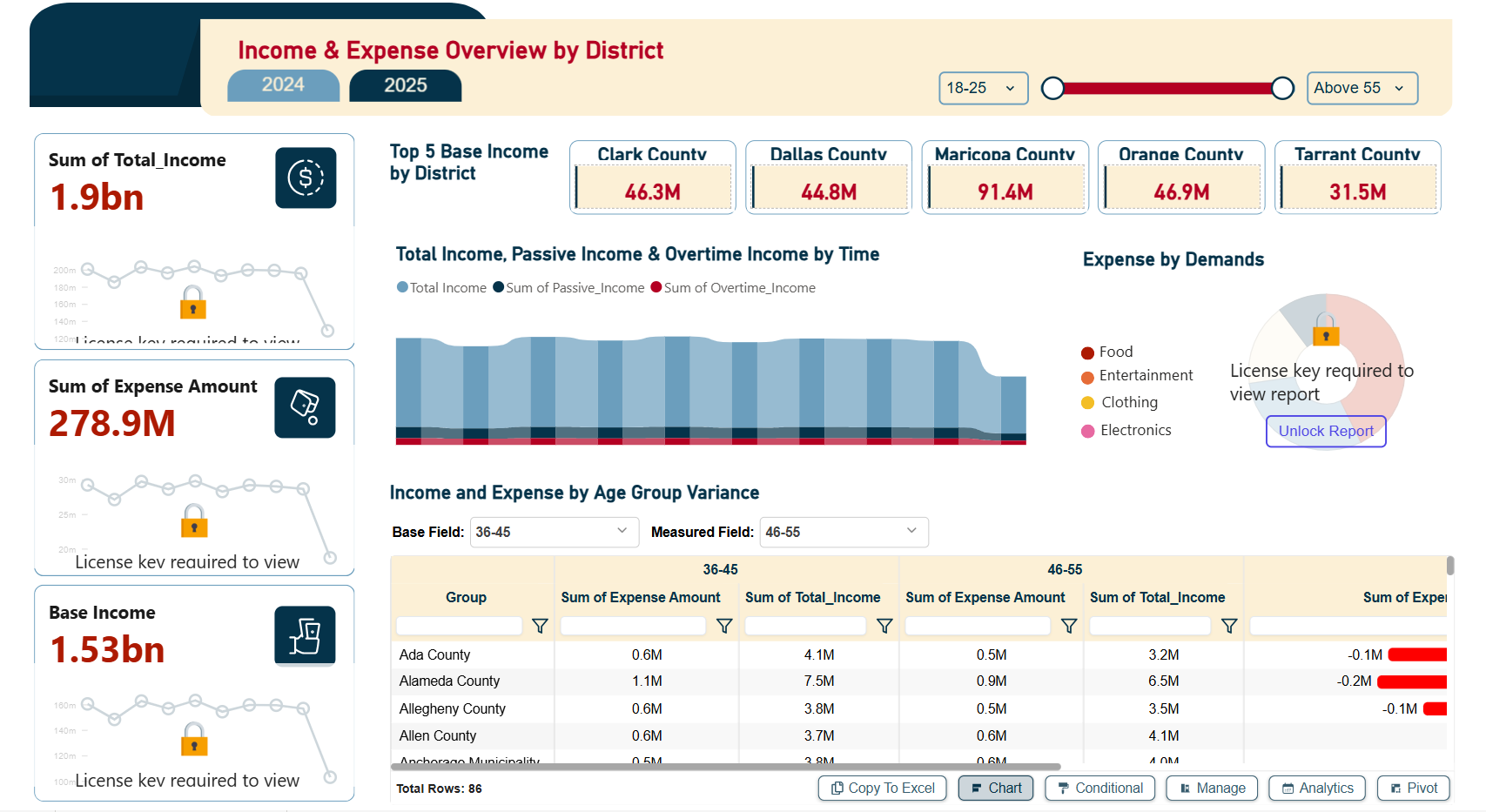Click the right handle of age range slider
The width and height of the screenshot is (1486, 812).
pyautogui.click(x=1282, y=88)
